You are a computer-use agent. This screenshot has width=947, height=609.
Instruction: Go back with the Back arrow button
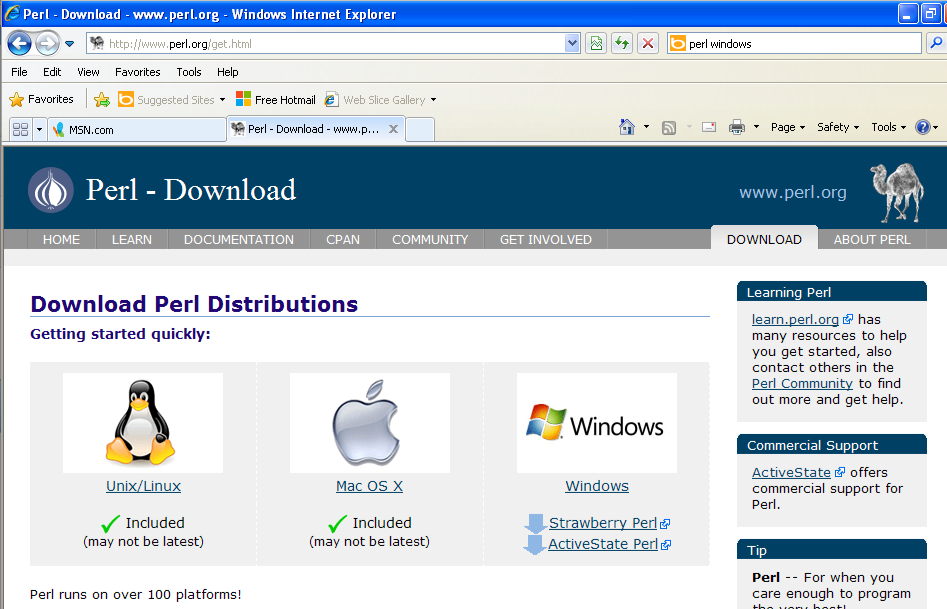(19, 44)
